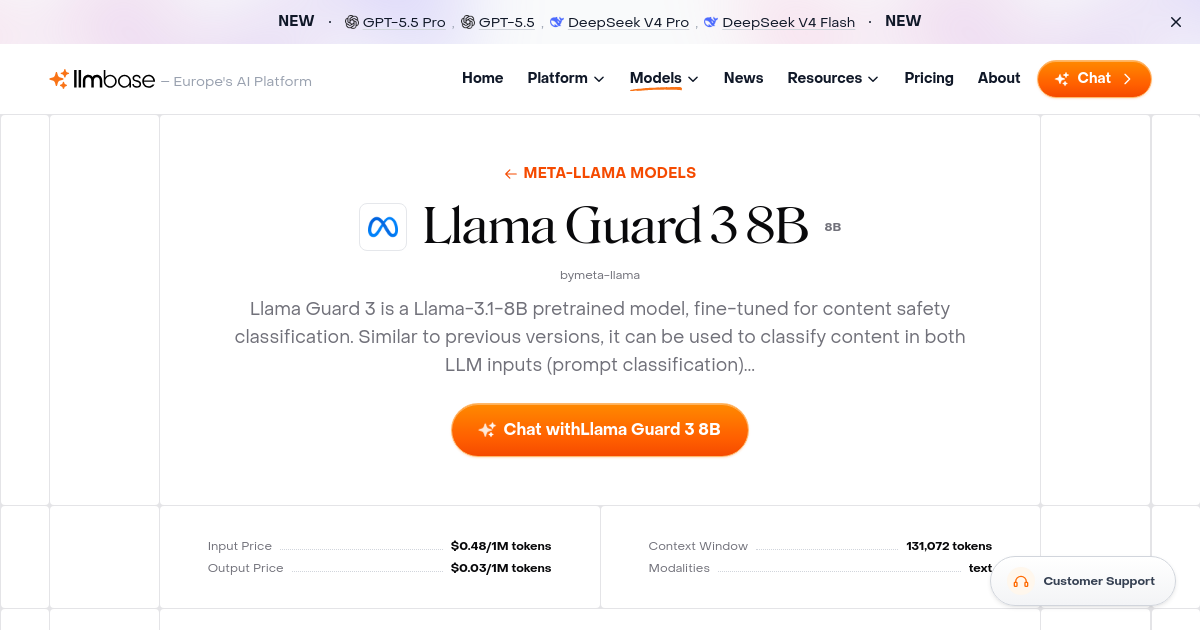
Task: Open the Models dropdown menu
Action: click(663, 78)
